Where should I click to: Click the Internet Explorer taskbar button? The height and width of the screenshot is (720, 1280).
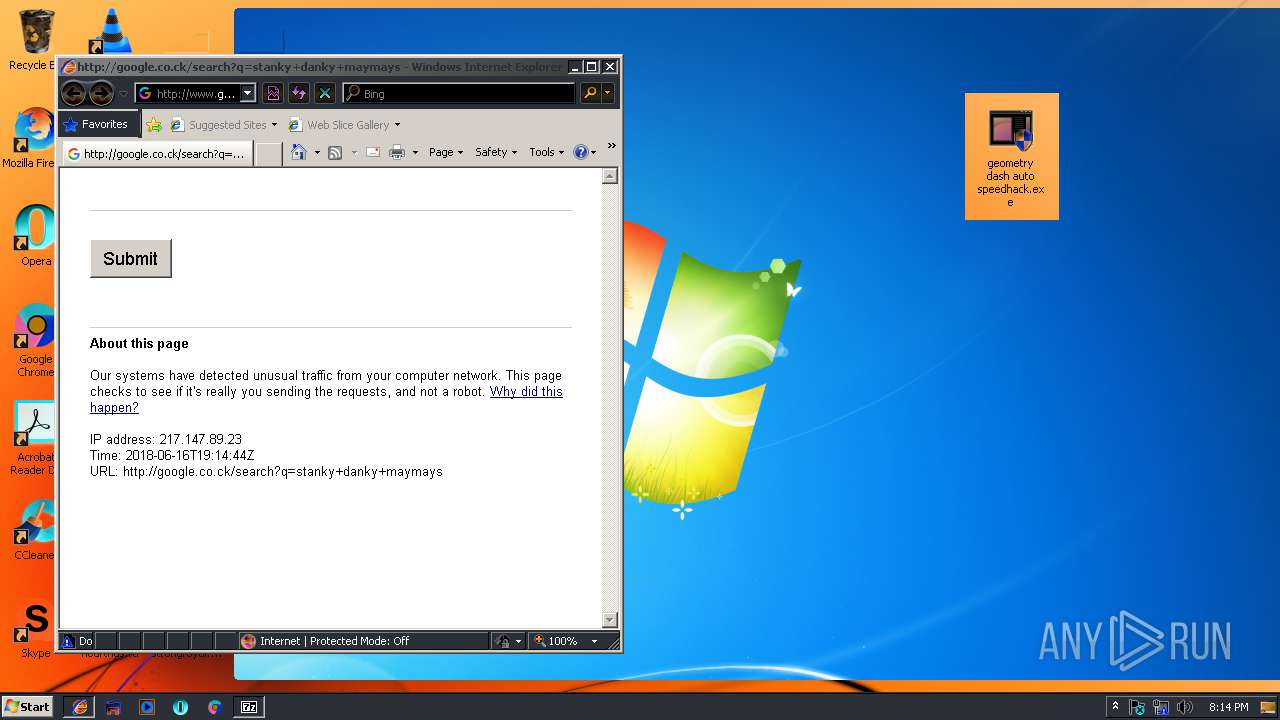[x=80, y=707]
